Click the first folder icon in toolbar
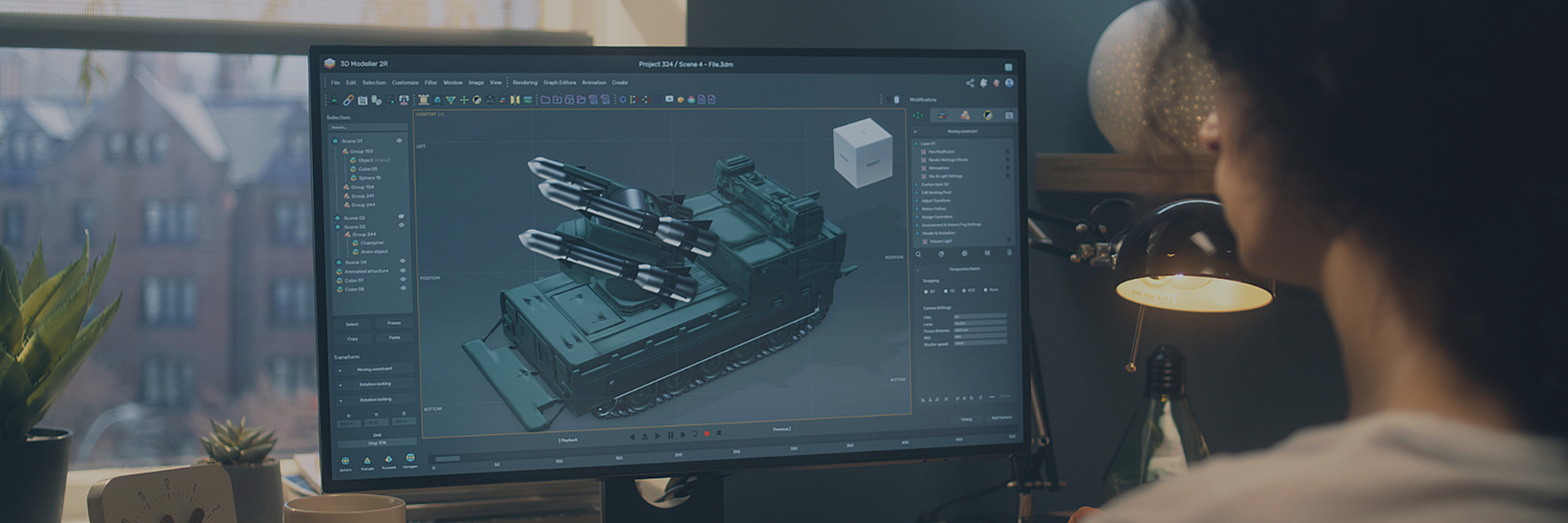This screenshot has width=1568, height=523. tap(545, 100)
